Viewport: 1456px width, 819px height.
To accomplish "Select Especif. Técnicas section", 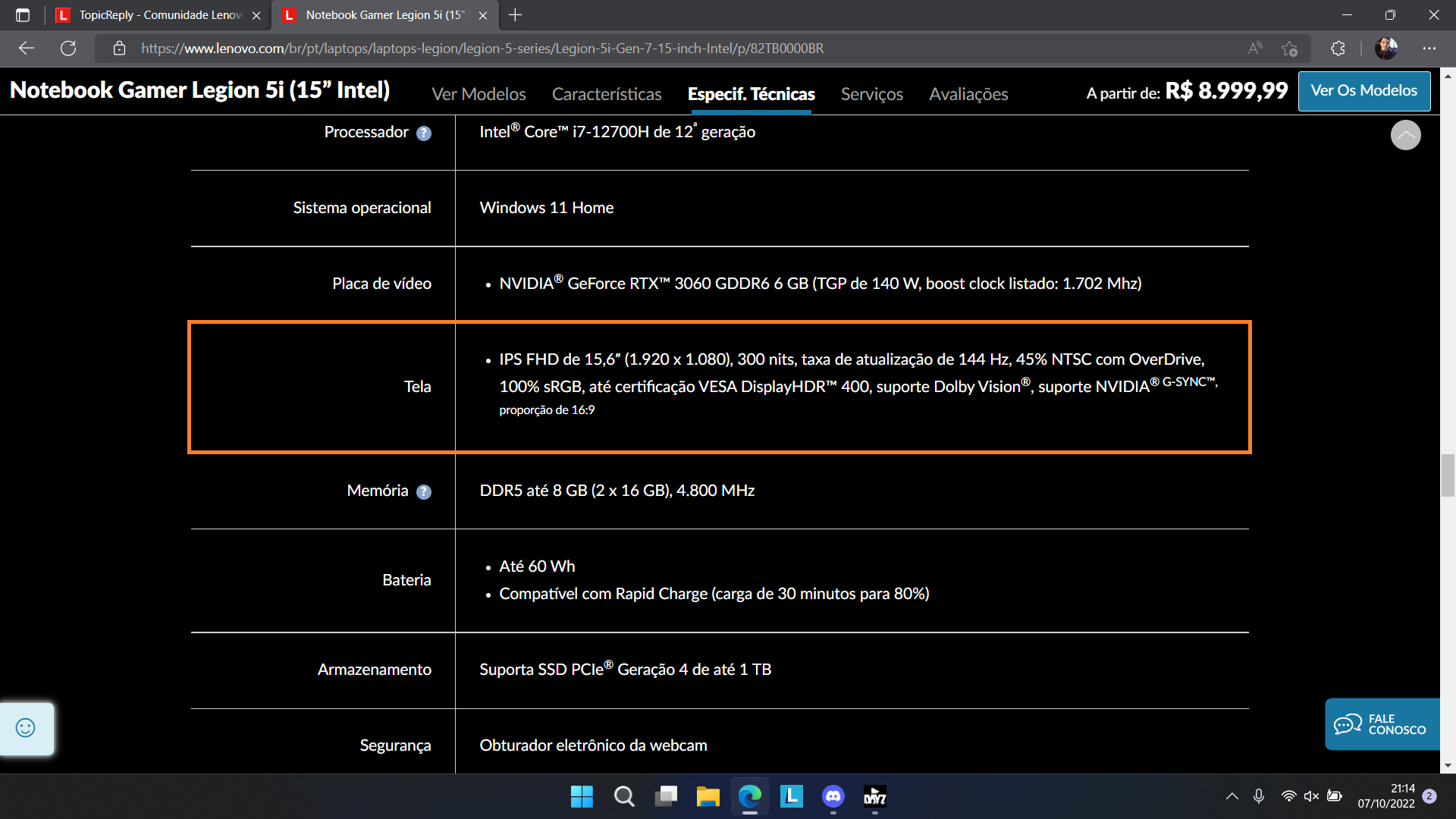I will [x=751, y=94].
